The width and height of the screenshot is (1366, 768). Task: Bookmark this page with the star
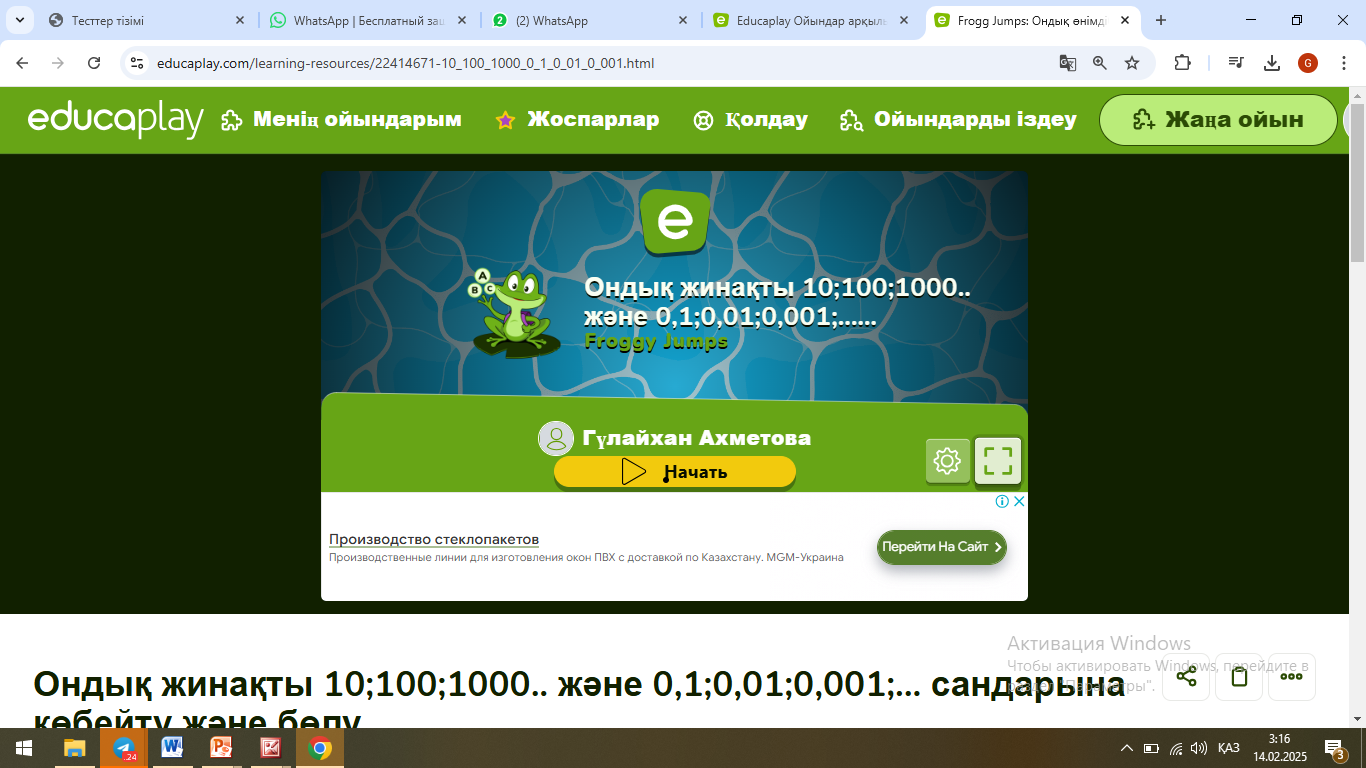1132,63
